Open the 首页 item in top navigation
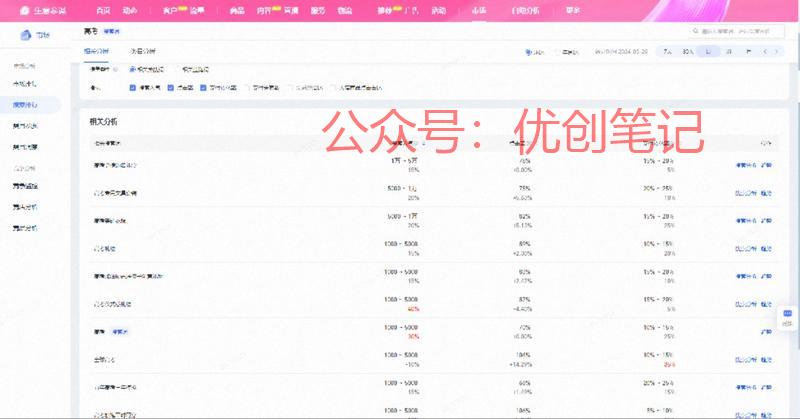This screenshot has height=419, width=800. 103,10
